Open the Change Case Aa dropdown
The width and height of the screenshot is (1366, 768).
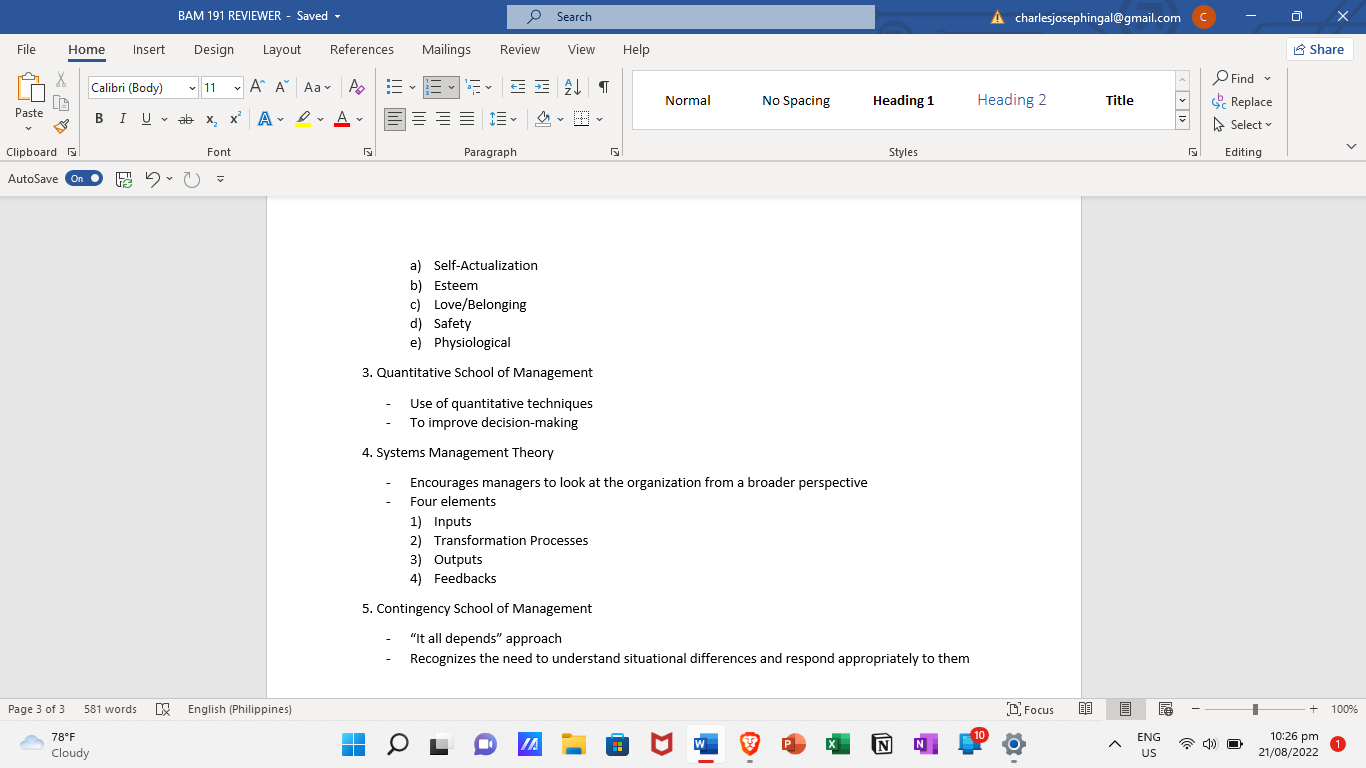(x=317, y=87)
